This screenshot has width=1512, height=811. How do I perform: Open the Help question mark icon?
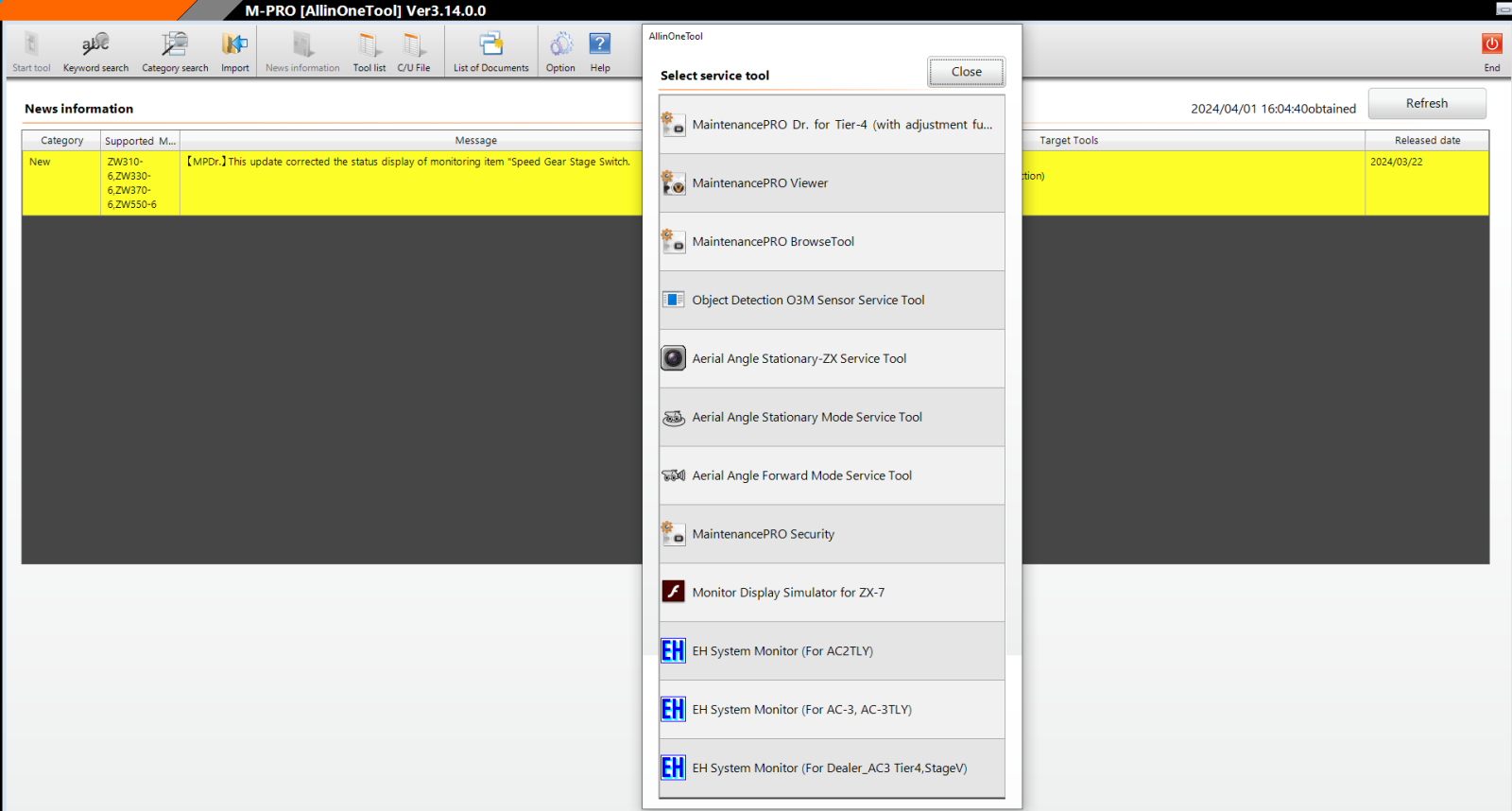coord(600,52)
